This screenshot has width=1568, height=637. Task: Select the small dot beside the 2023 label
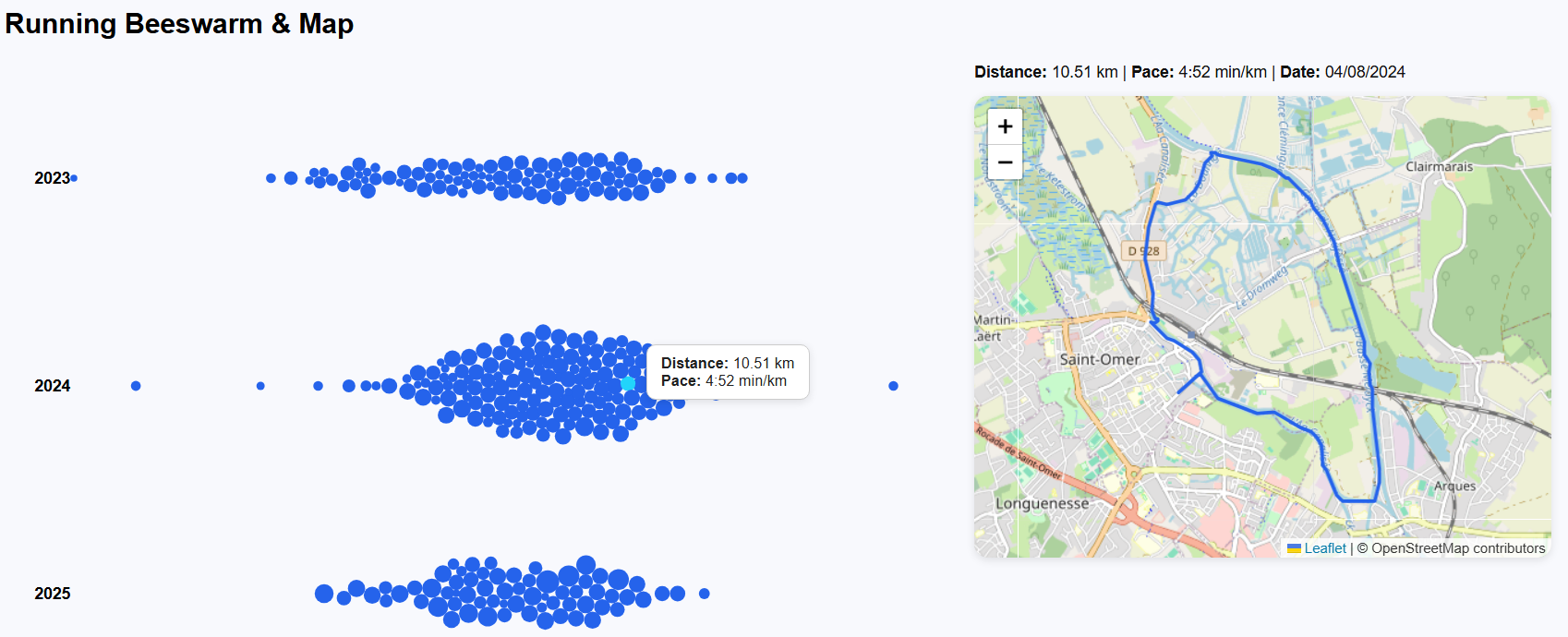[x=74, y=178]
